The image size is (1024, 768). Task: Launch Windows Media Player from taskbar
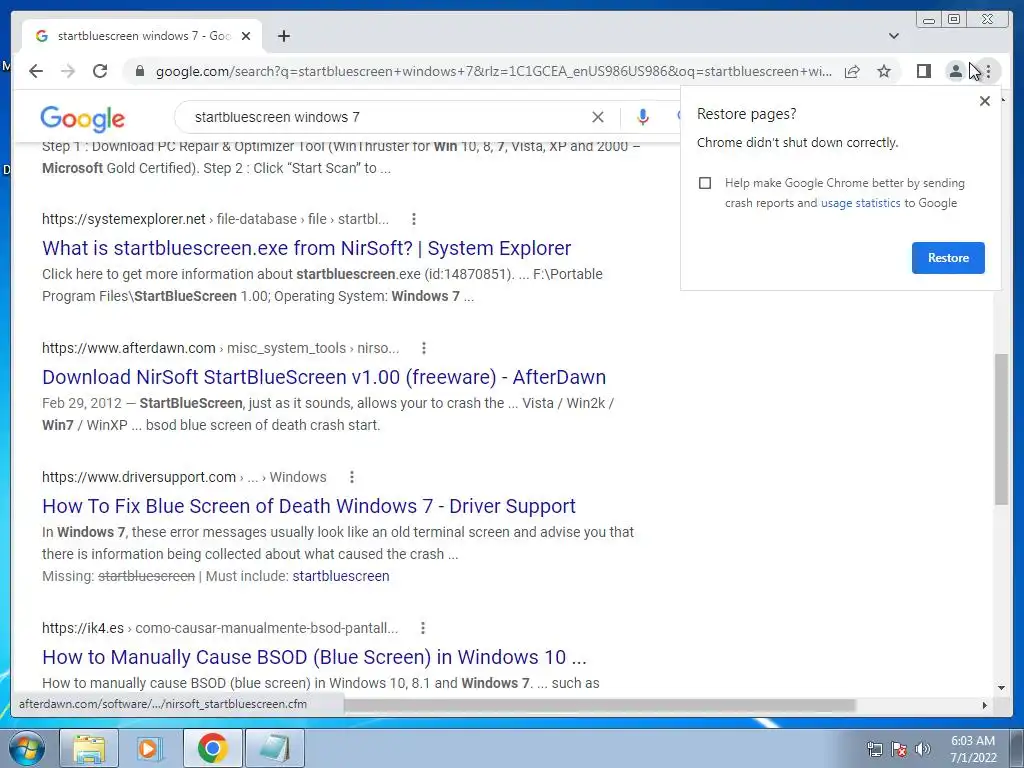point(150,748)
